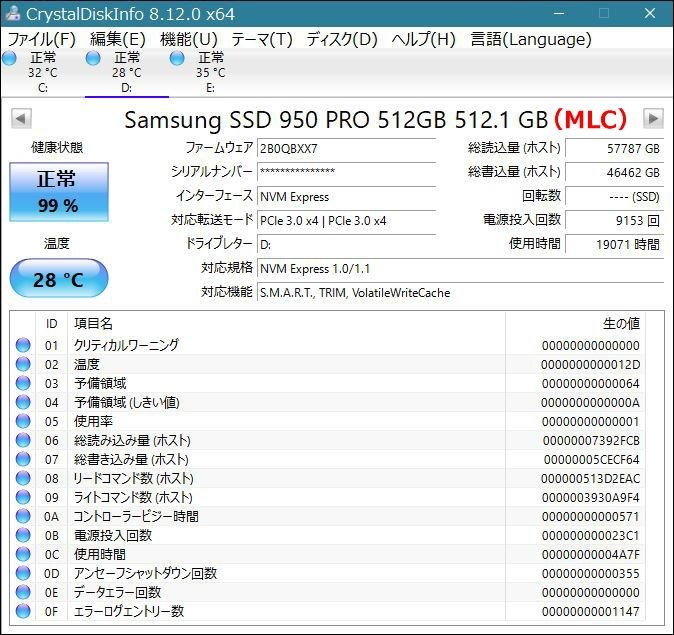
Task: Select the ライトコマンド数 (ホスト) row label
Action: pos(133,497)
